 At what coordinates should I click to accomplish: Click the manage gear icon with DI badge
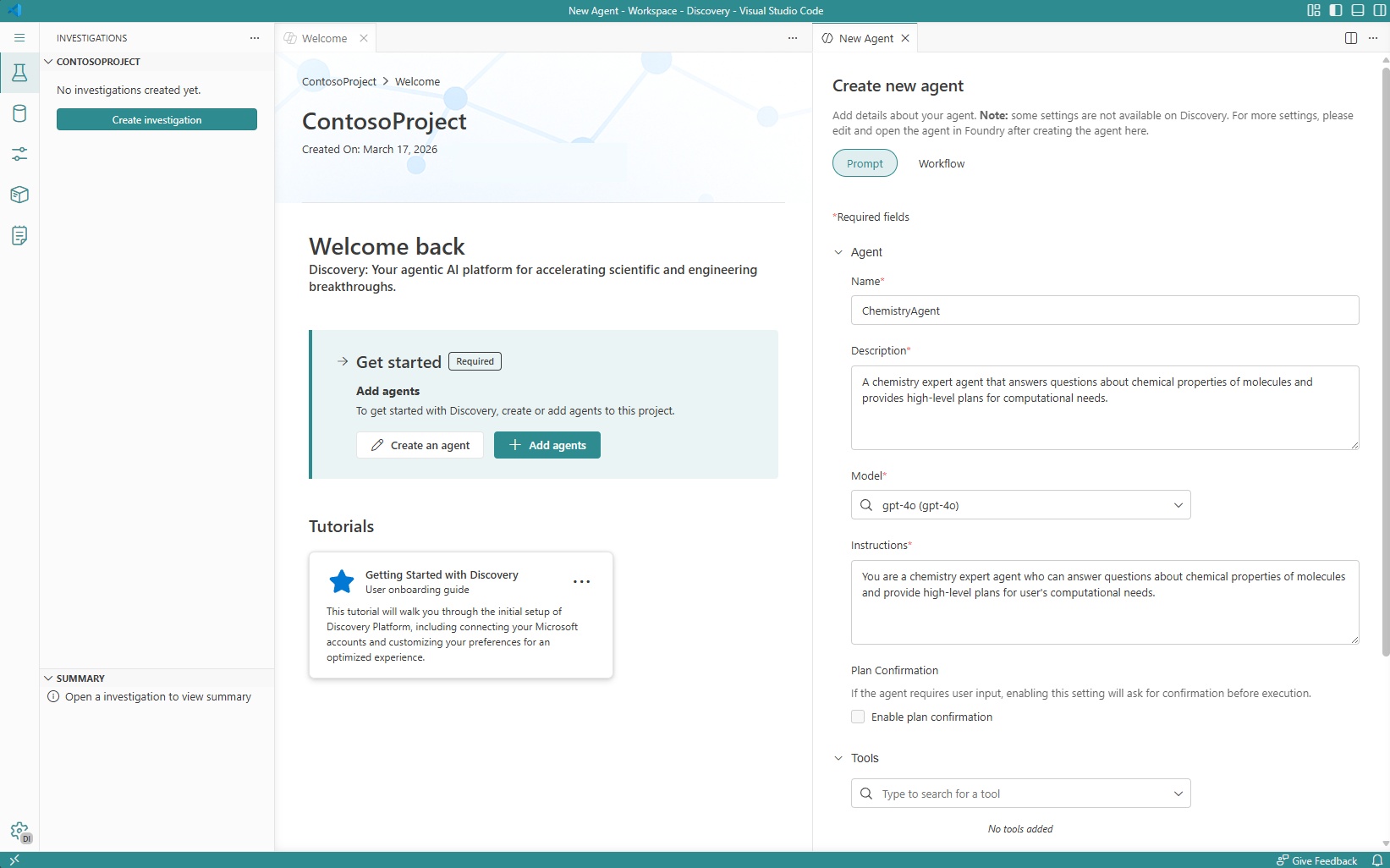click(19, 832)
